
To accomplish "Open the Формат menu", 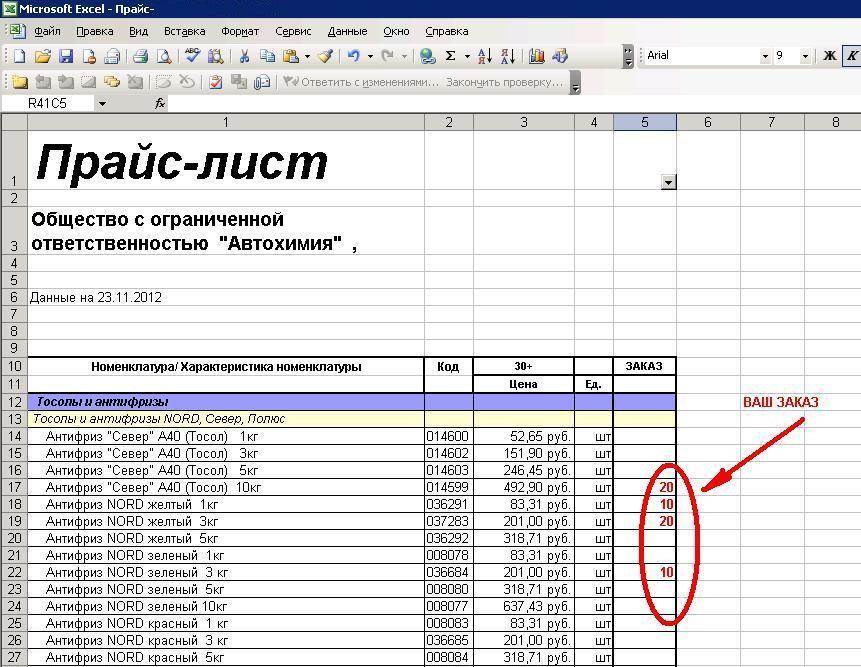I will click(240, 31).
